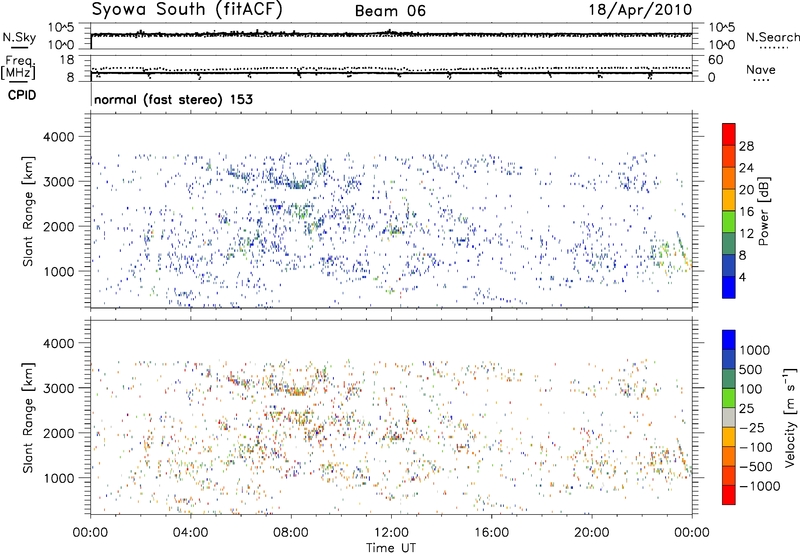Click the 'Beam 06' label

pyautogui.click(x=390, y=11)
